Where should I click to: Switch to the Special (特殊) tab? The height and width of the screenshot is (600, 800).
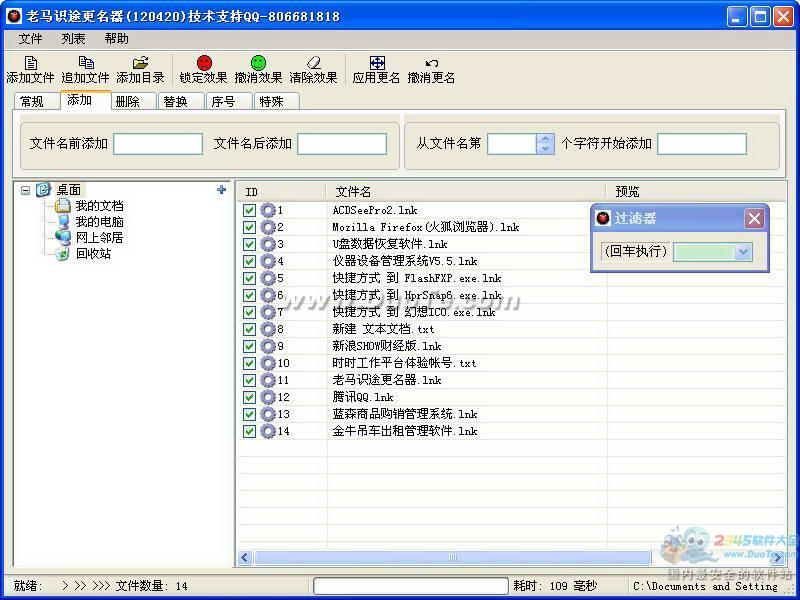[x=276, y=102]
